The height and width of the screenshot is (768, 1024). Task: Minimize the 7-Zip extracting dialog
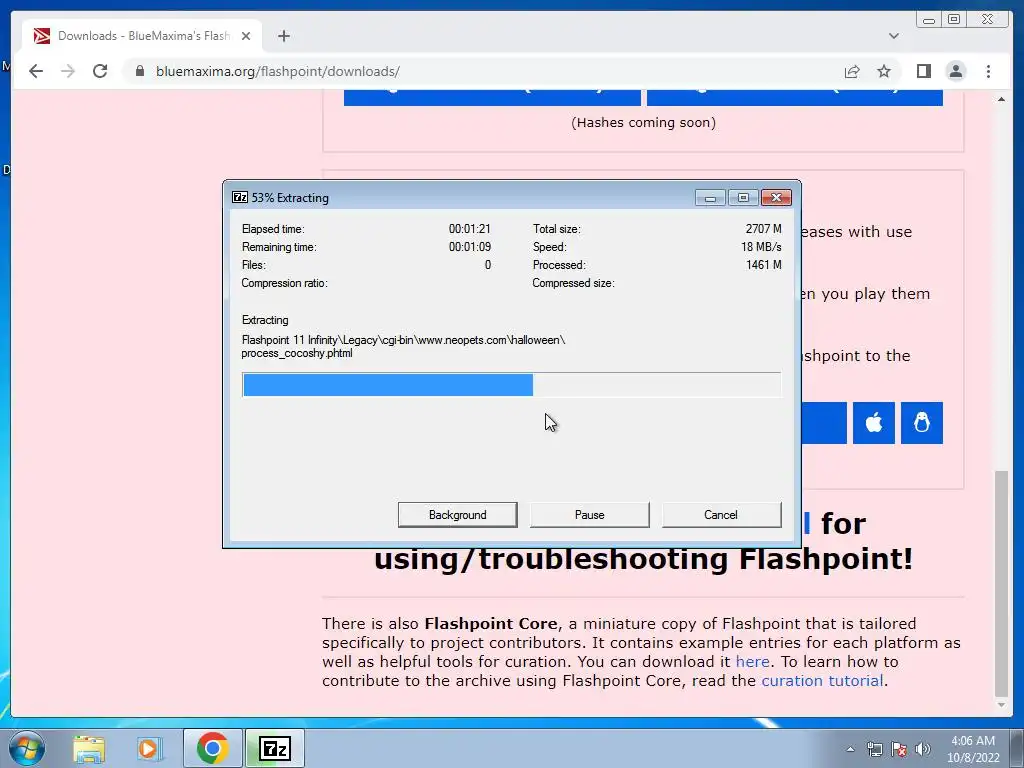tap(710, 197)
